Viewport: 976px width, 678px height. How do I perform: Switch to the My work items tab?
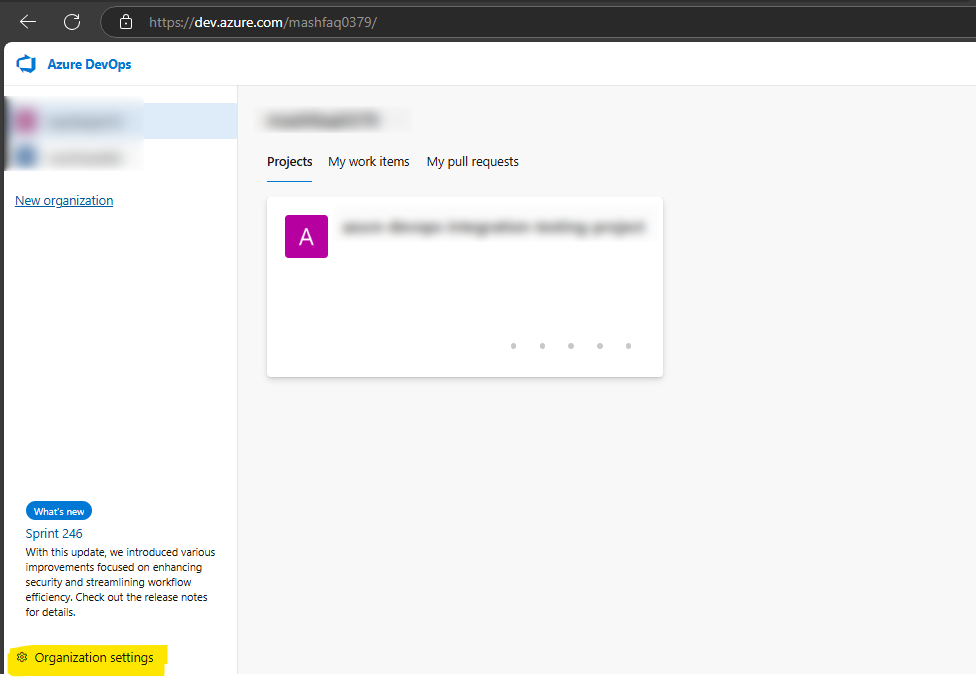click(x=368, y=162)
